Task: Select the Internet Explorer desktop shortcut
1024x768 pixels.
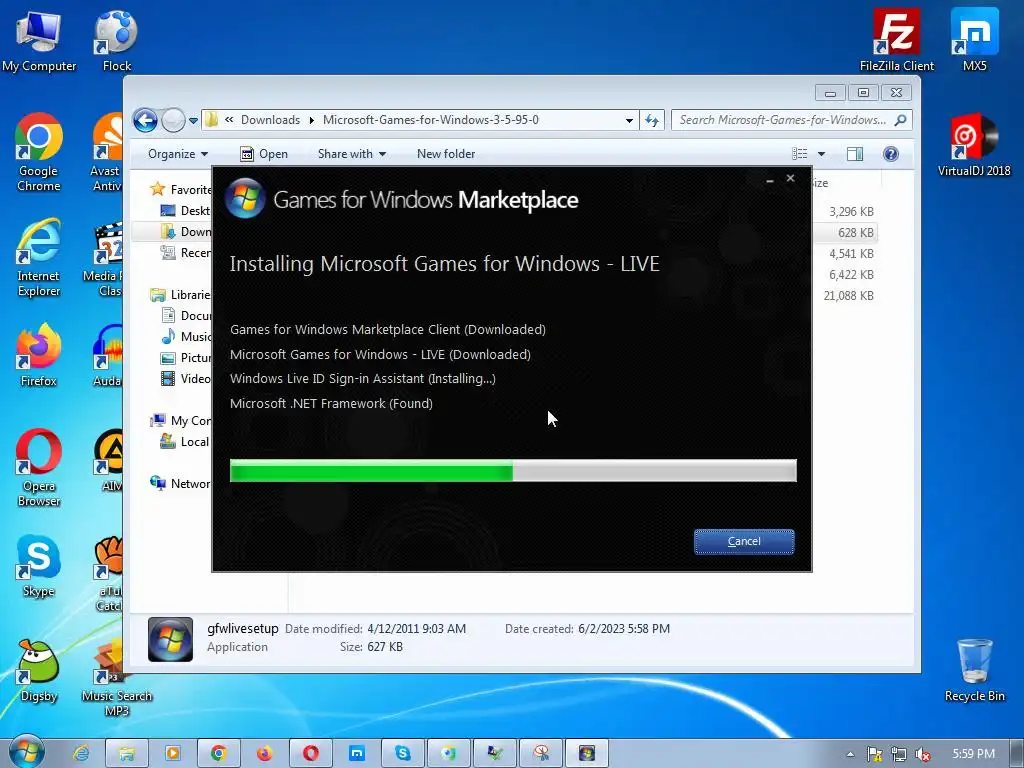Action: pos(39,258)
